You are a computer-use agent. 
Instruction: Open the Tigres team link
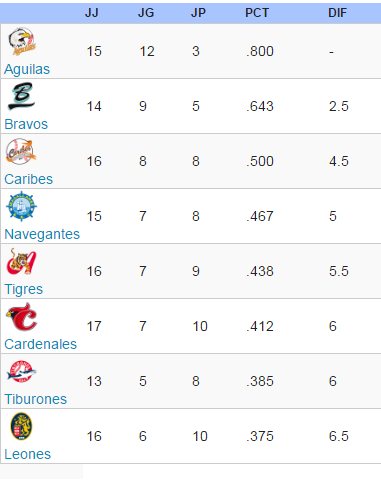(23, 289)
